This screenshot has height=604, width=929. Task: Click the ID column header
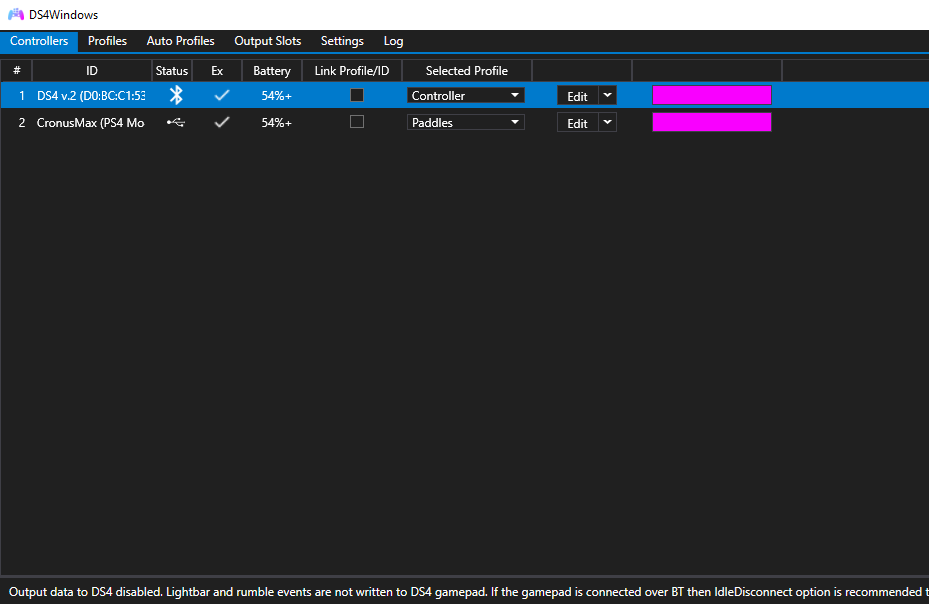(x=91, y=70)
